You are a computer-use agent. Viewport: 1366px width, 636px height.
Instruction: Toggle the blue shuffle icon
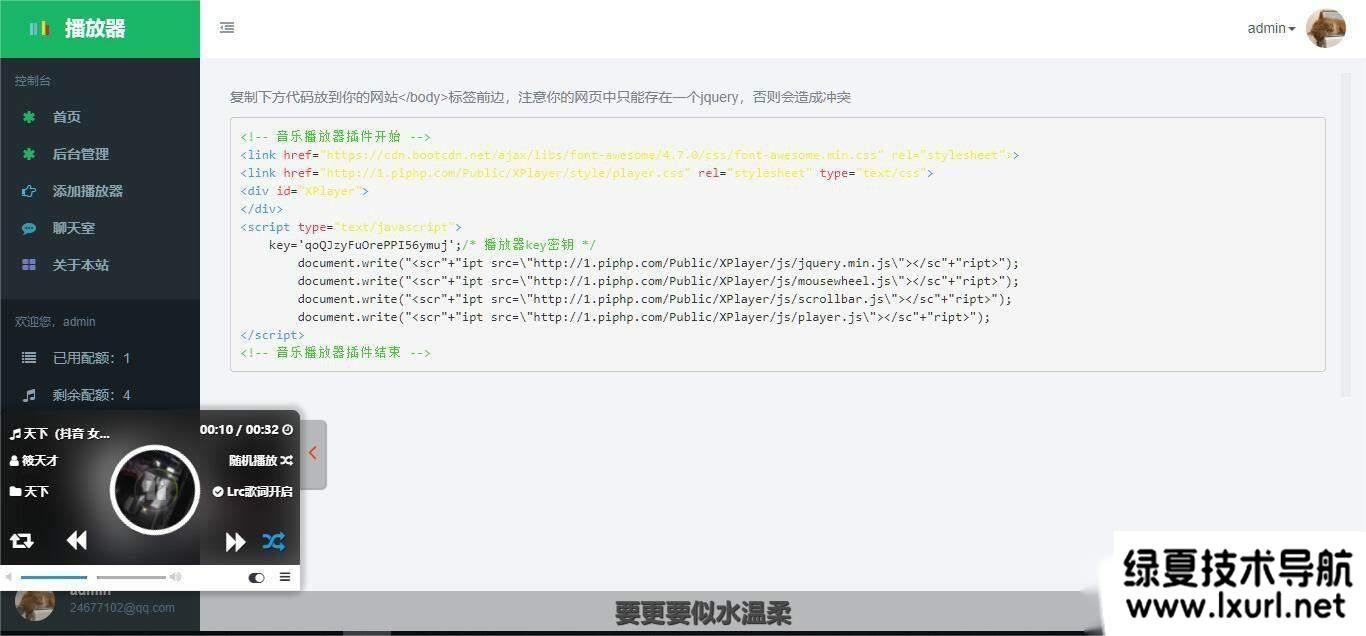274,542
